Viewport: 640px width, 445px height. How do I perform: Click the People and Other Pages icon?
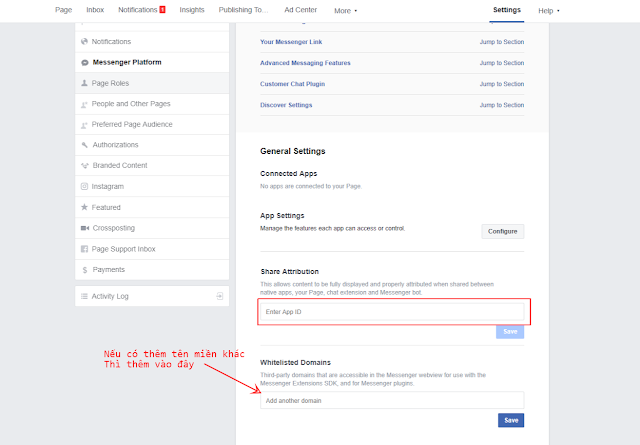click(x=84, y=105)
